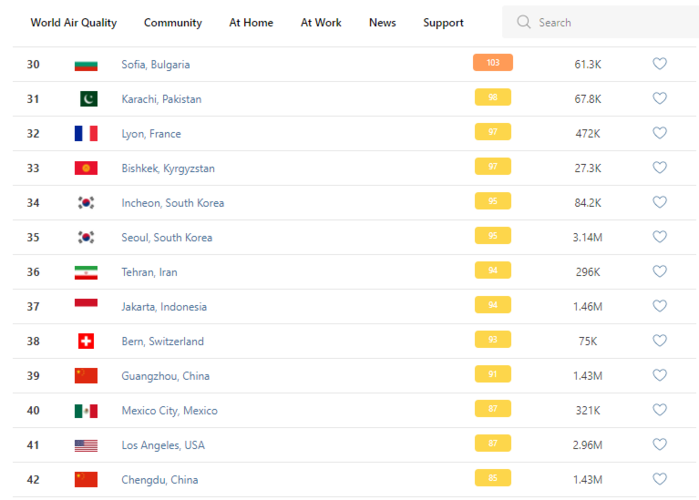Go to the News section

[382, 22]
